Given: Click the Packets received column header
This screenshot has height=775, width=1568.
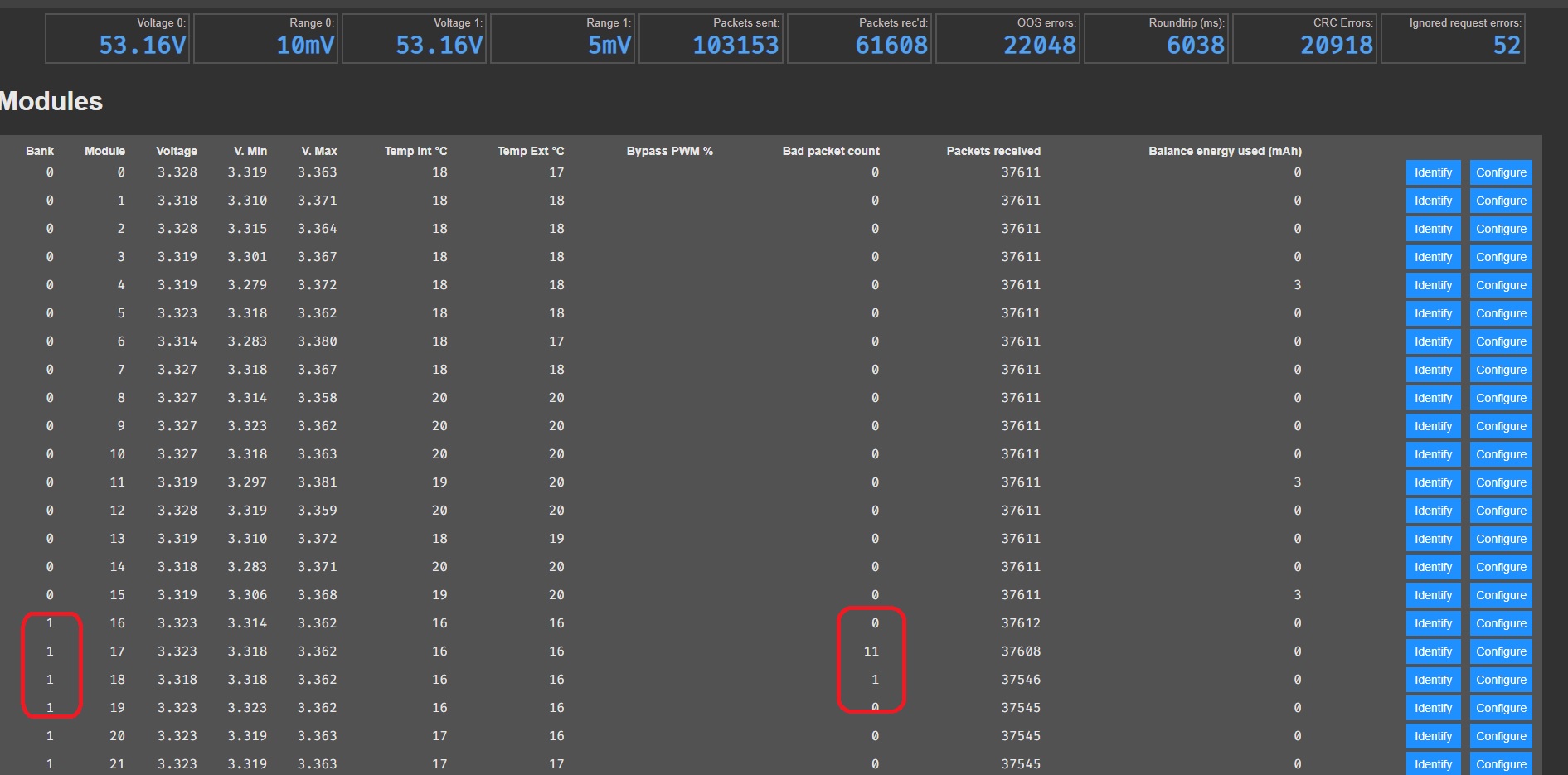Looking at the screenshot, I should click(x=993, y=151).
